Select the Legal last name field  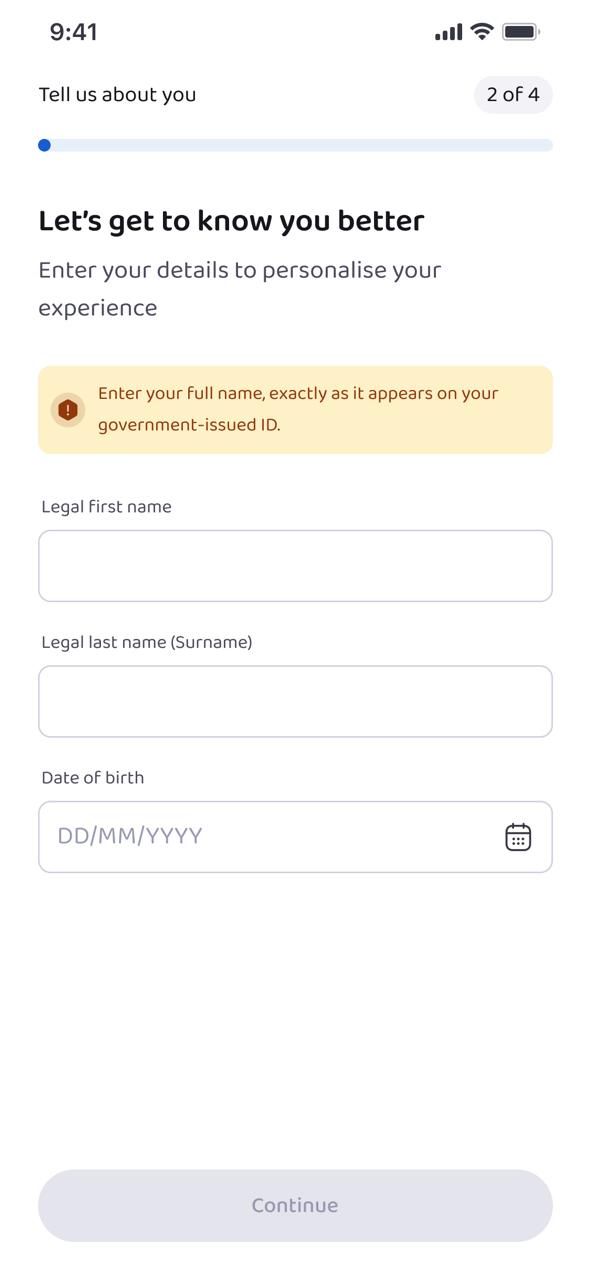click(x=295, y=701)
